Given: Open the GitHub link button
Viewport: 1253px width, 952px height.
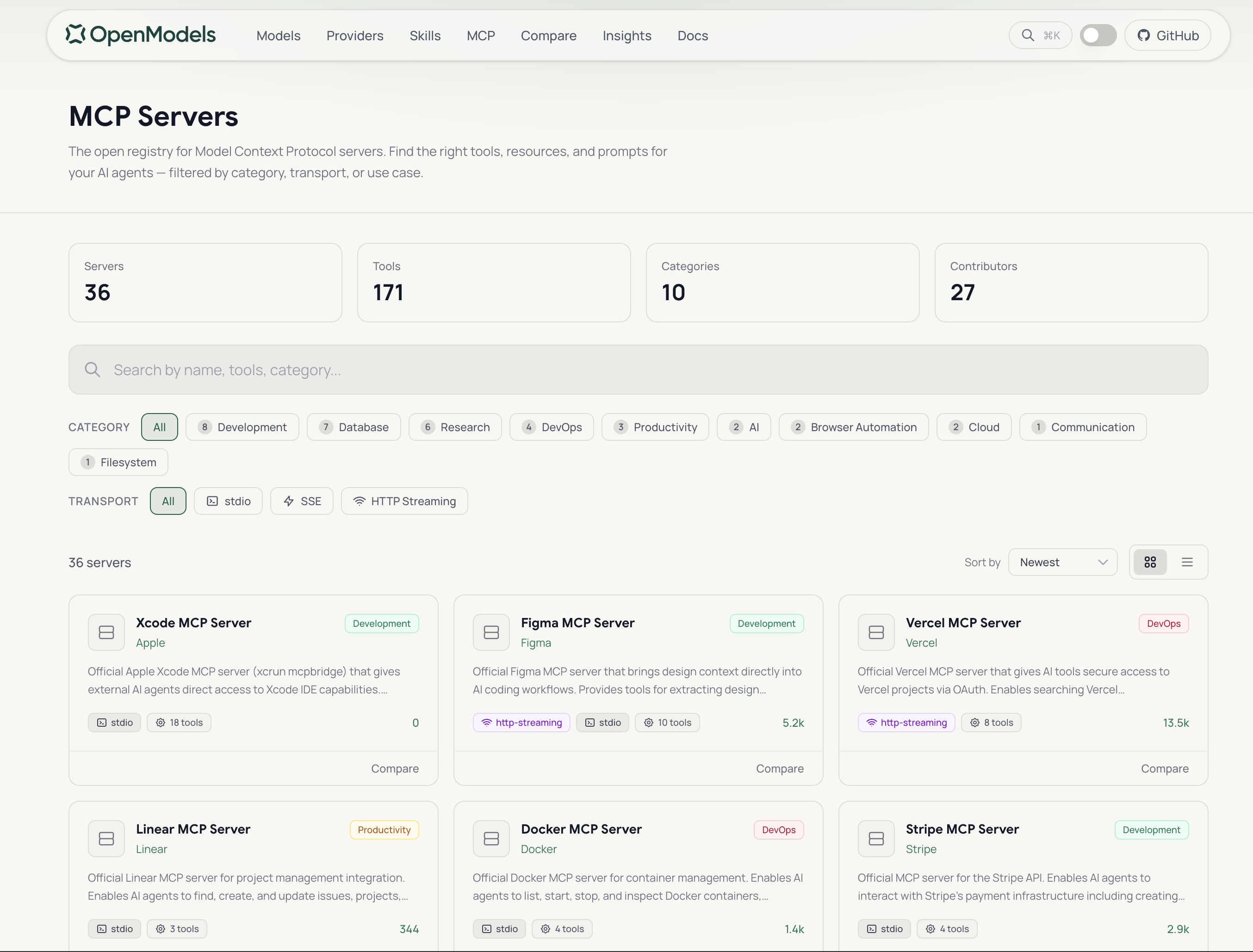Looking at the screenshot, I should 1168,35.
